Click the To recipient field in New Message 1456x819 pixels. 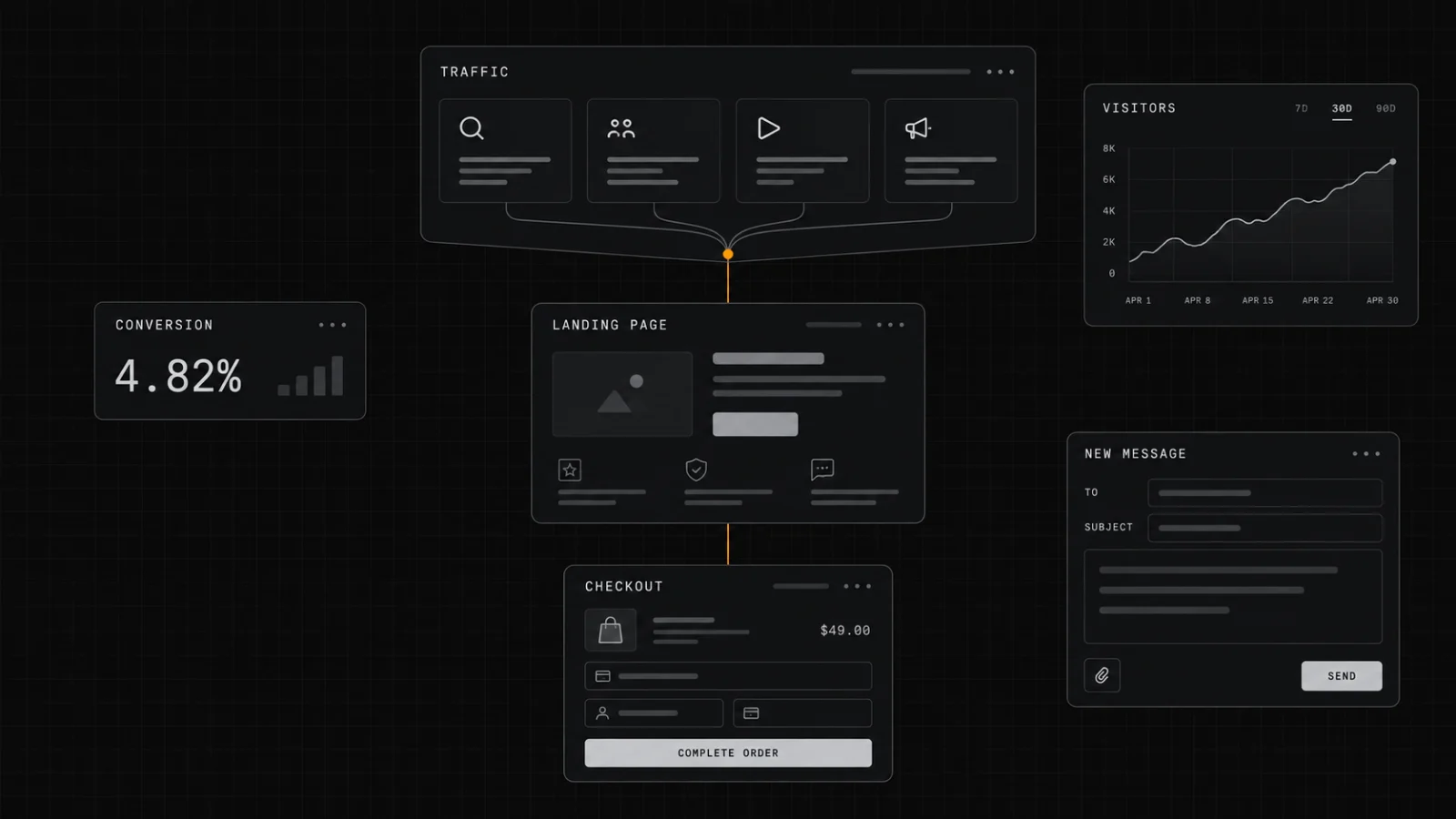pyautogui.click(x=1265, y=492)
